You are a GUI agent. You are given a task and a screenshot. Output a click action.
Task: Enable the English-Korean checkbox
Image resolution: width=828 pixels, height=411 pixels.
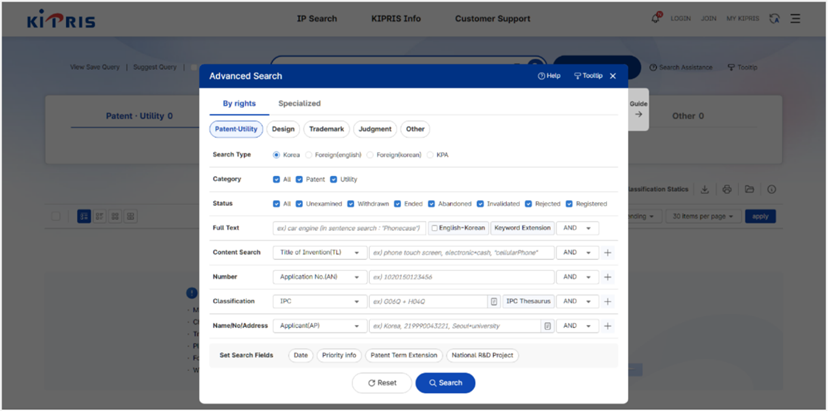point(435,228)
